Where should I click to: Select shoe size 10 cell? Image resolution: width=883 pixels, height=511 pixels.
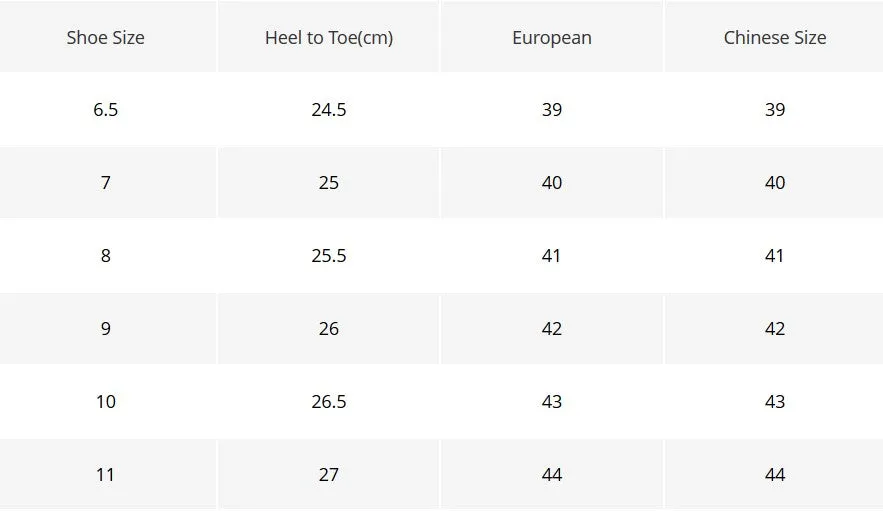point(106,402)
